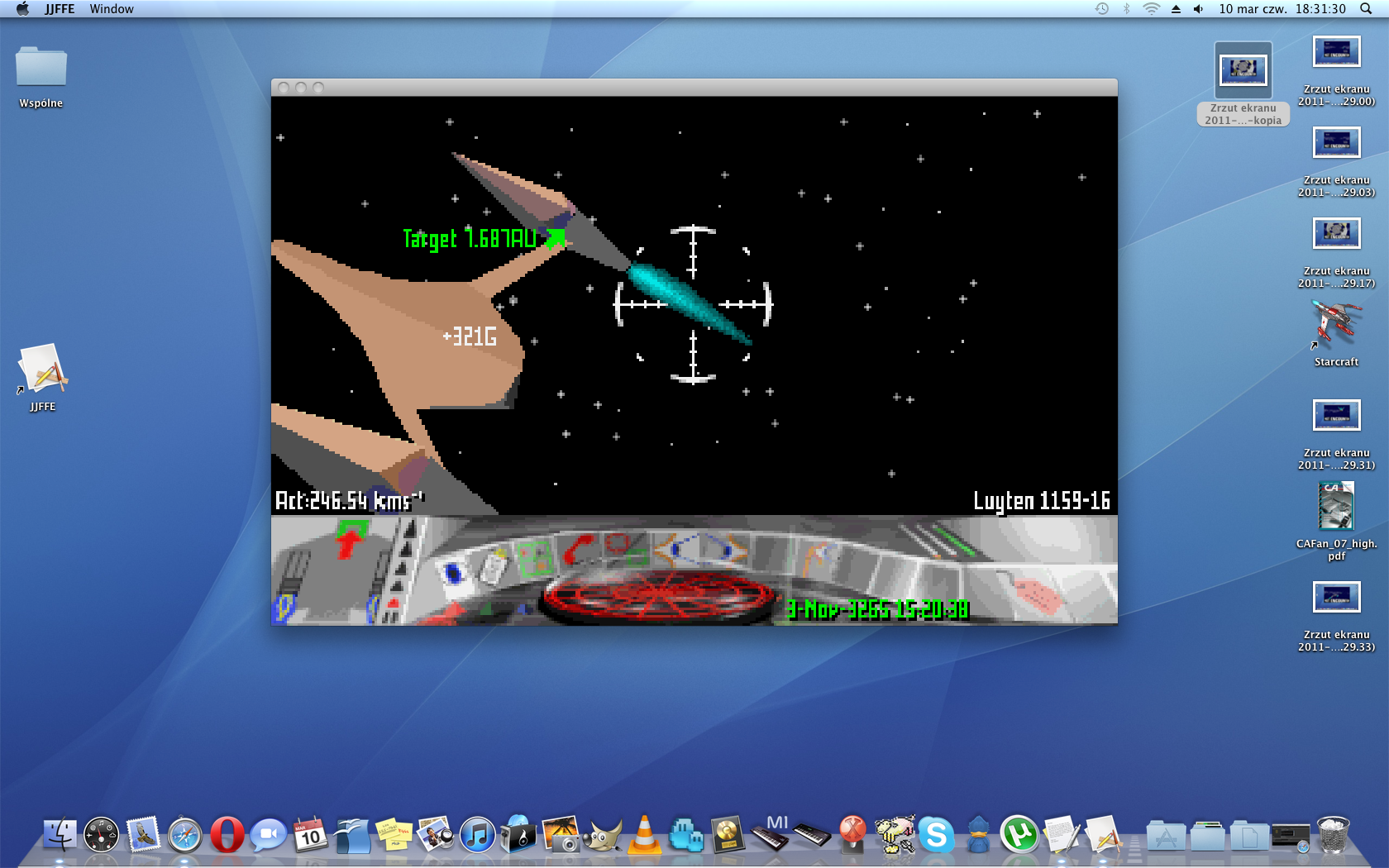Open the Wi-Fi status menu
The height and width of the screenshot is (868, 1389).
1151,9
